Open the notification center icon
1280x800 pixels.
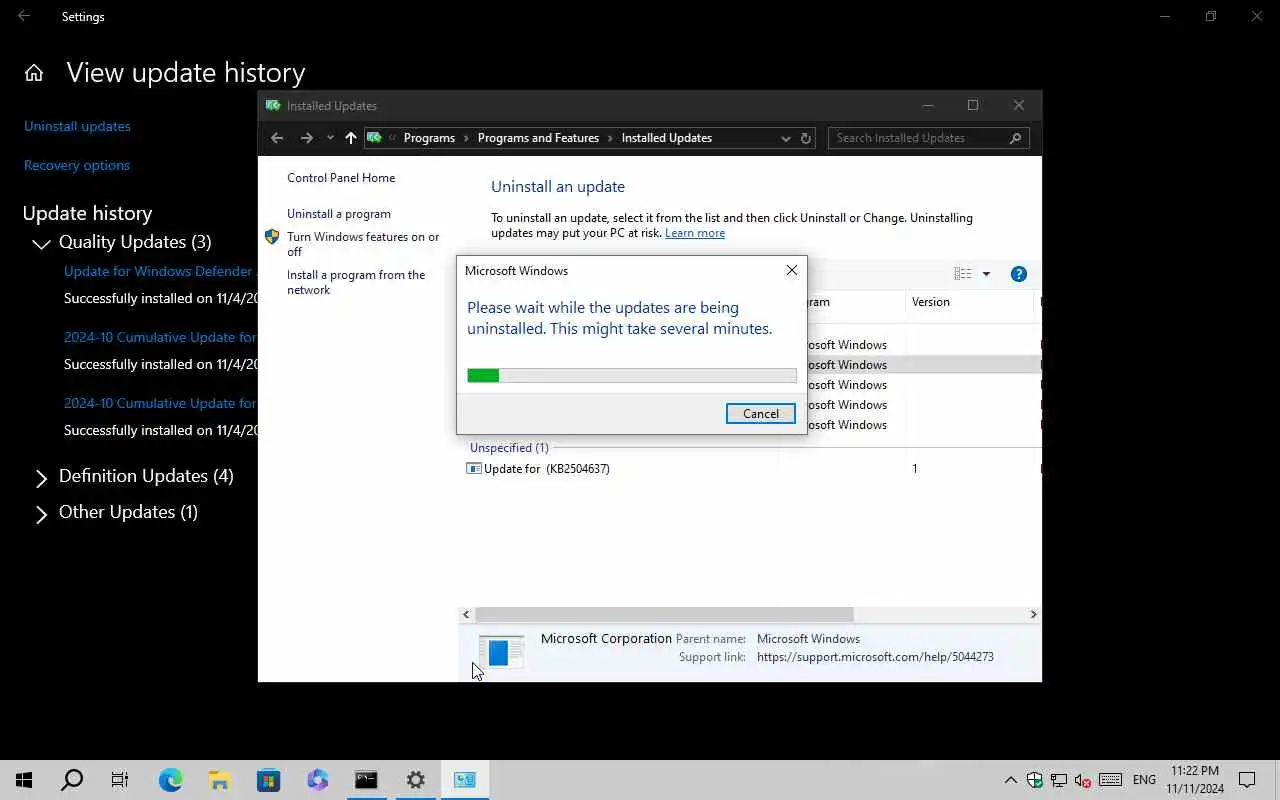tap(1247, 780)
